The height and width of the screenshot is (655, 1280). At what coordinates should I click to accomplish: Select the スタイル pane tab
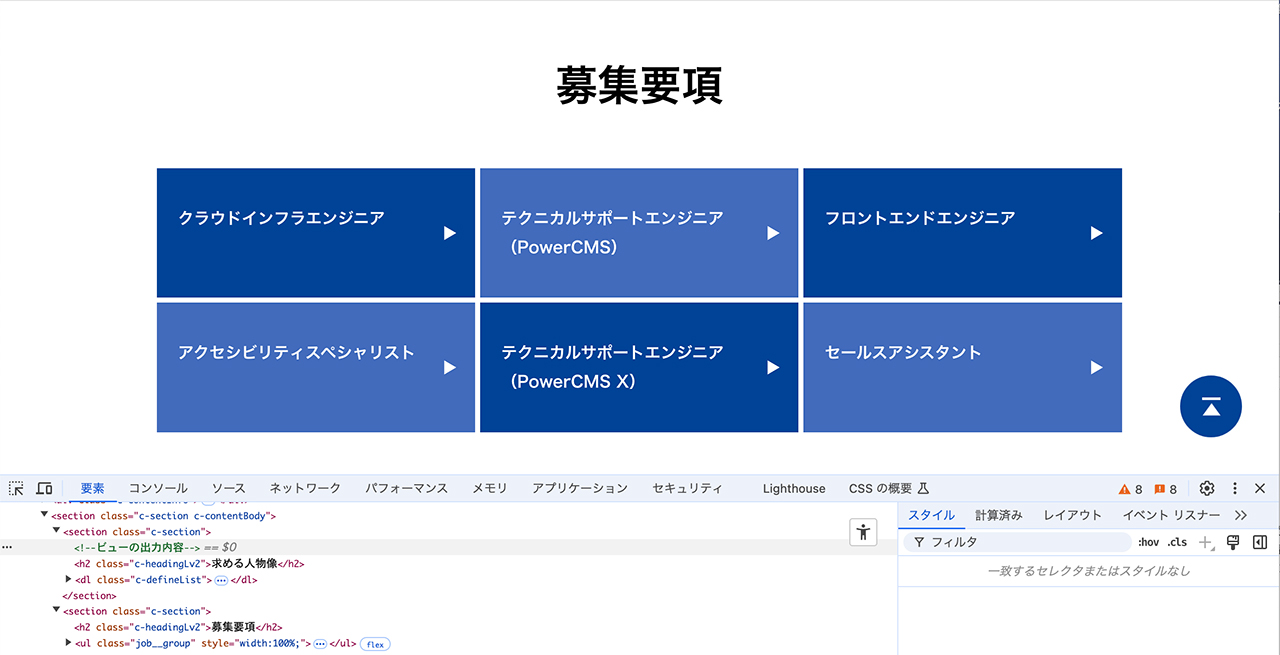tap(931, 515)
